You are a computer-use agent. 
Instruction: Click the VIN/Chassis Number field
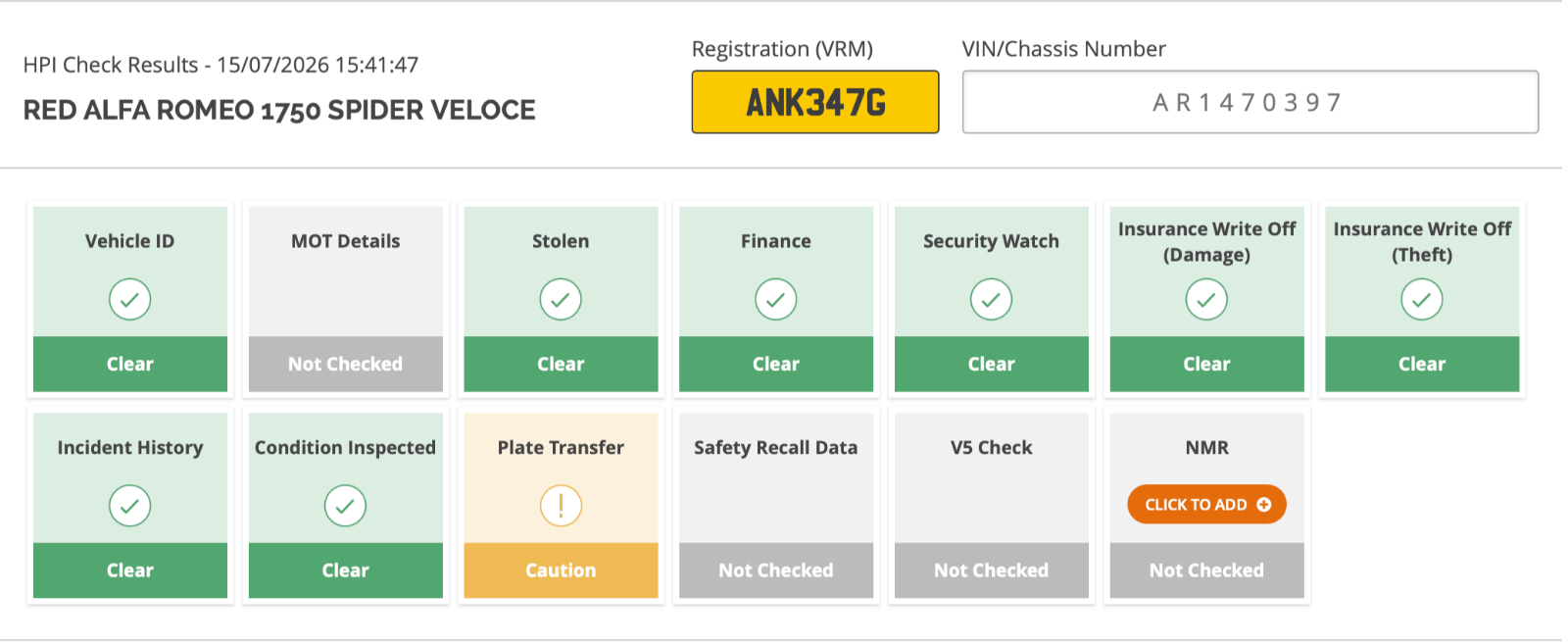pos(1250,102)
